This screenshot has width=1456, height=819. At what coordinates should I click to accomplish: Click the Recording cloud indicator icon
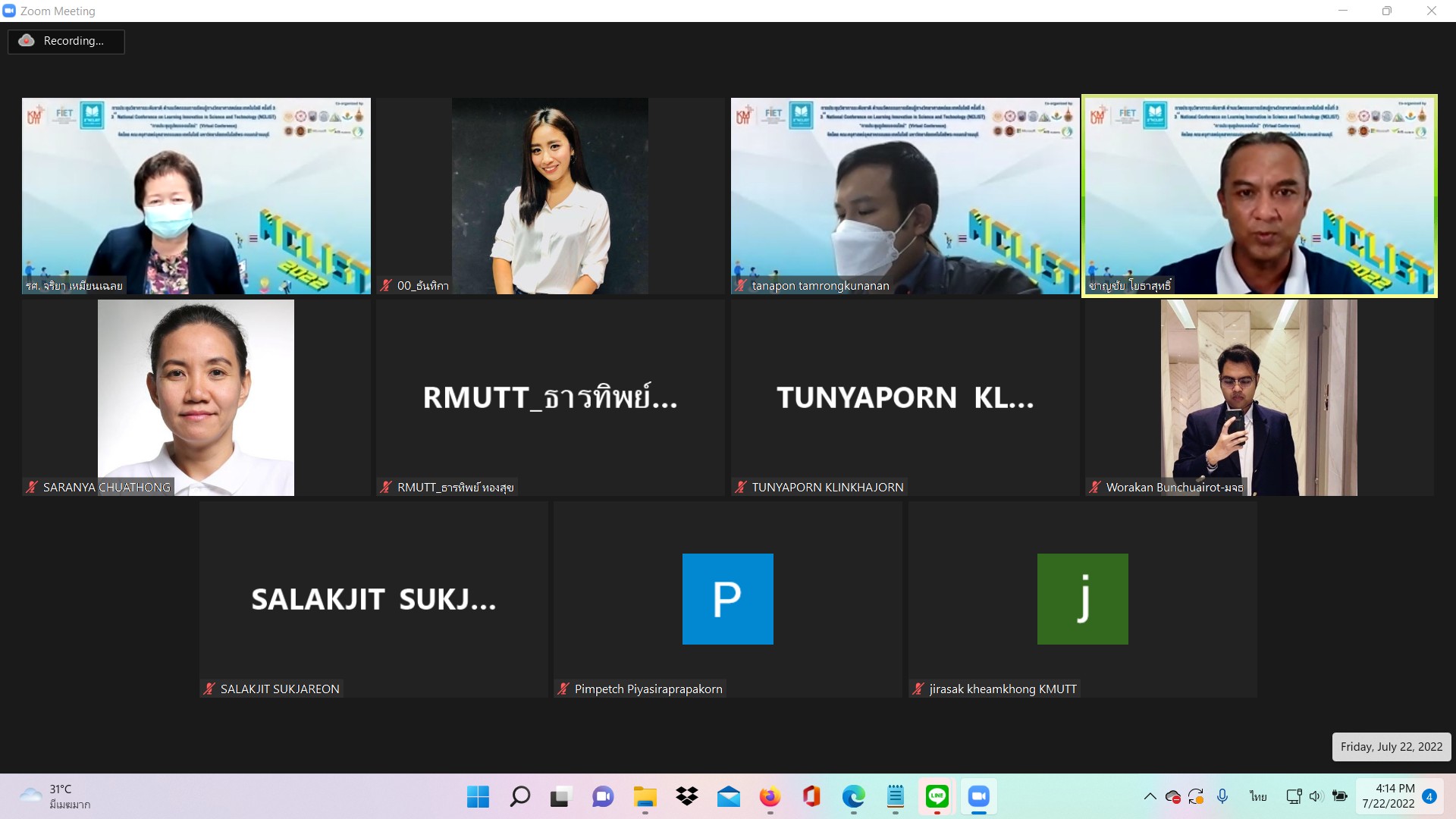(27, 41)
